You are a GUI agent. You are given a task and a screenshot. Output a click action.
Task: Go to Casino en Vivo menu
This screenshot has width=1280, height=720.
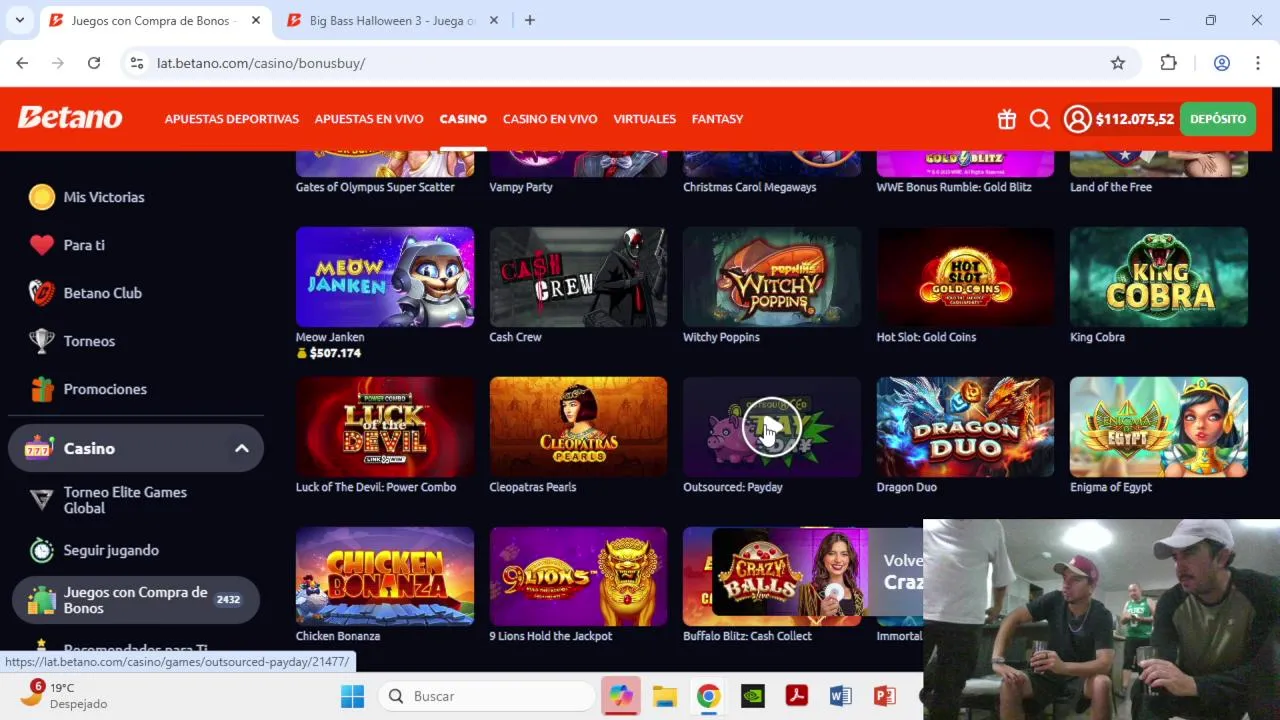[x=550, y=119]
